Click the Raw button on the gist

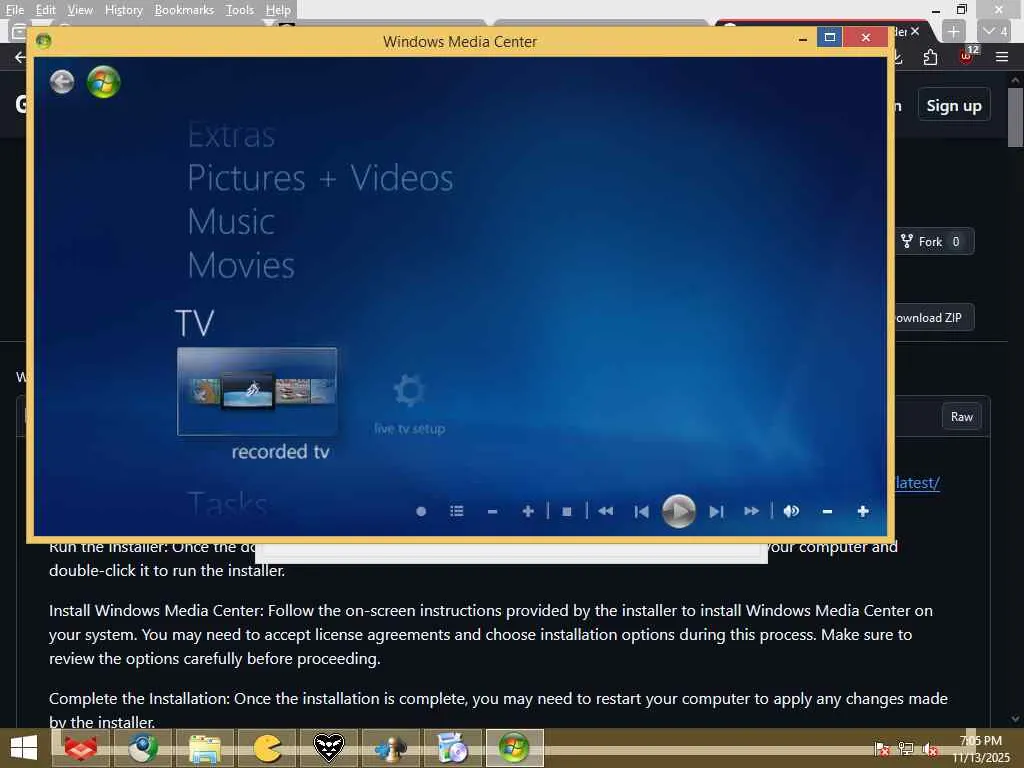click(961, 417)
